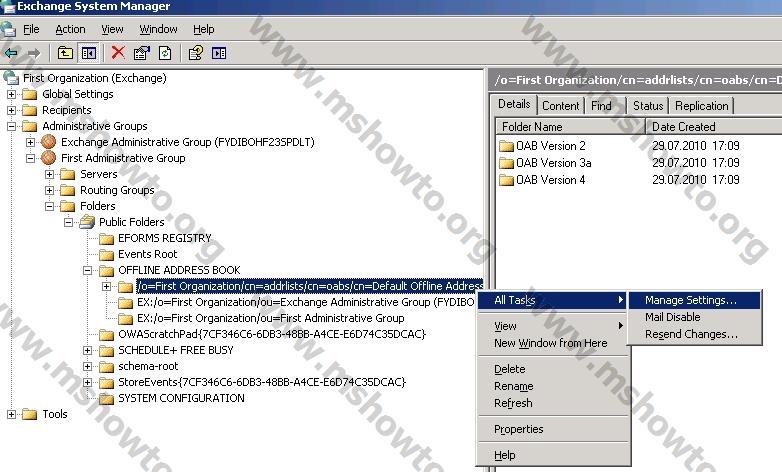Switch to the Replication tab

point(701,106)
